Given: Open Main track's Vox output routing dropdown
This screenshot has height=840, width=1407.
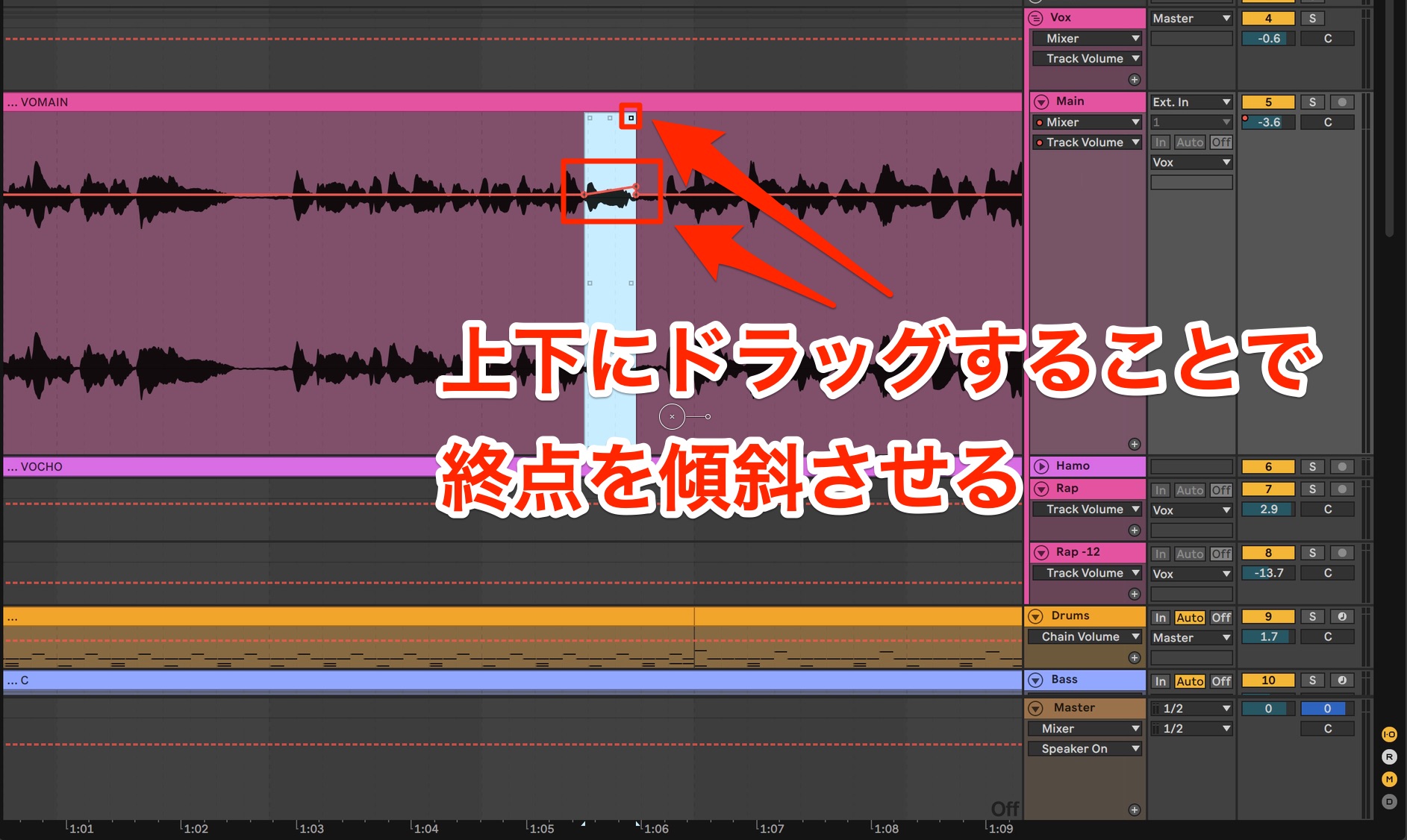Looking at the screenshot, I should tap(1191, 163).
